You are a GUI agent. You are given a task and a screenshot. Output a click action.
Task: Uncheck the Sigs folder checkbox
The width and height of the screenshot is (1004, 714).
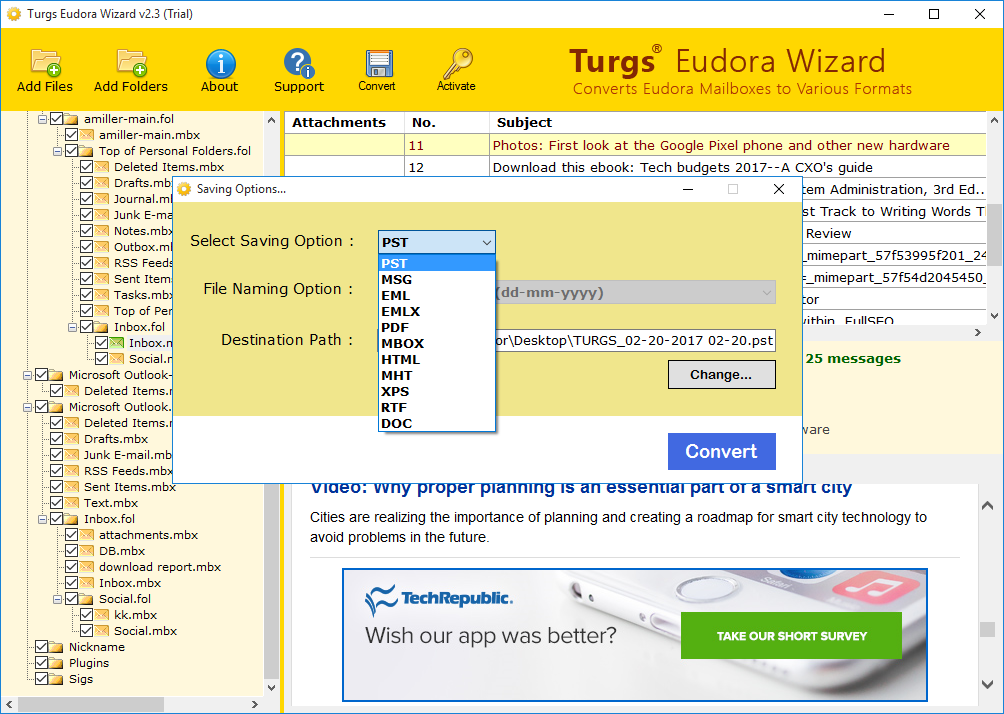coord(42,679)
